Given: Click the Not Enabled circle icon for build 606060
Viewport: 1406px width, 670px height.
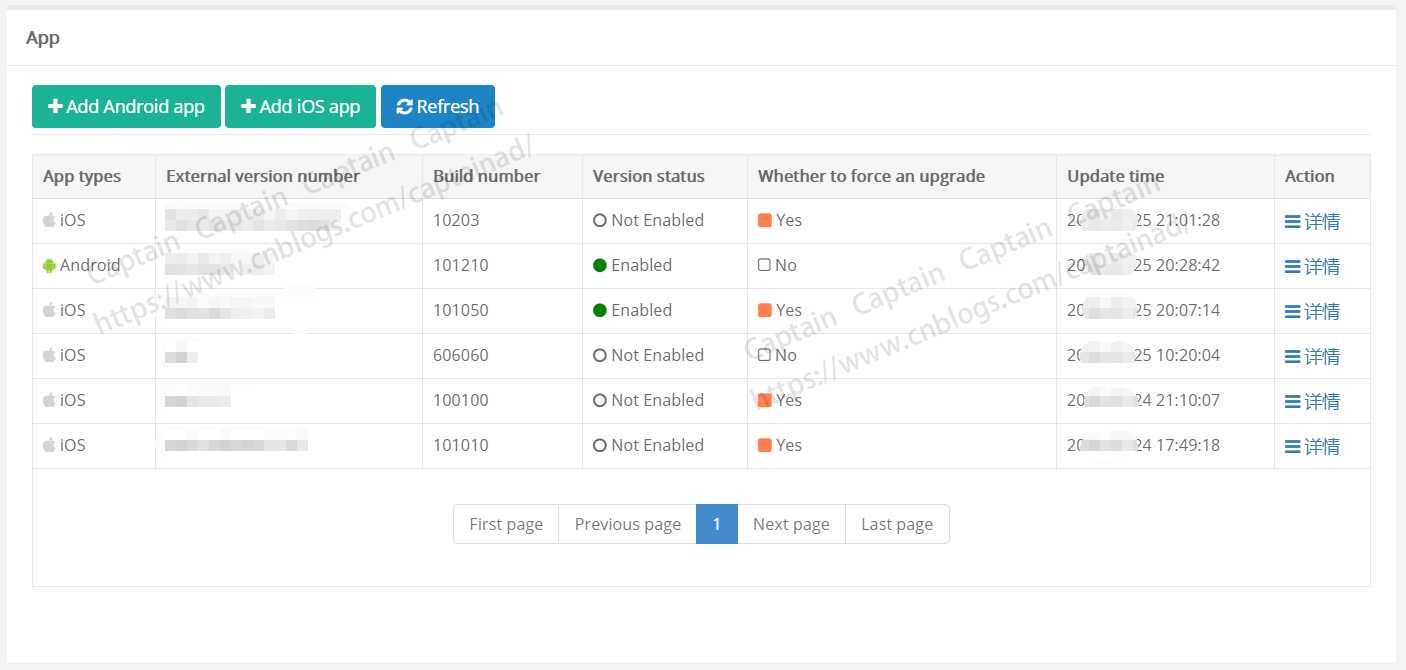Looking at the screenshot, I should (x=600, y=355).
